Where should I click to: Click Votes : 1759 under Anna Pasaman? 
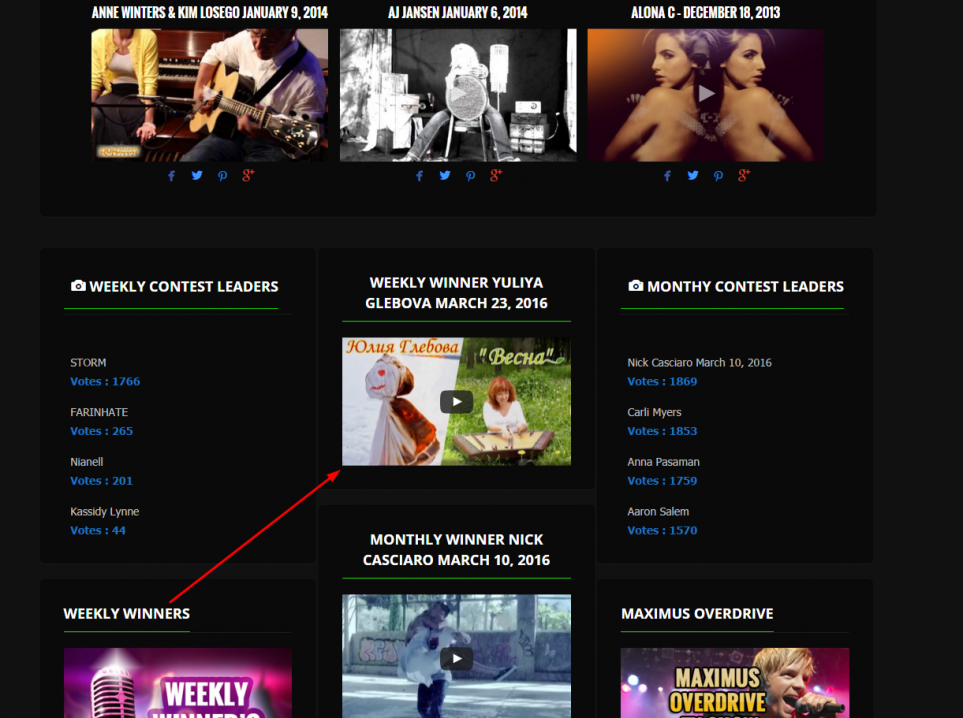(662, 481)
